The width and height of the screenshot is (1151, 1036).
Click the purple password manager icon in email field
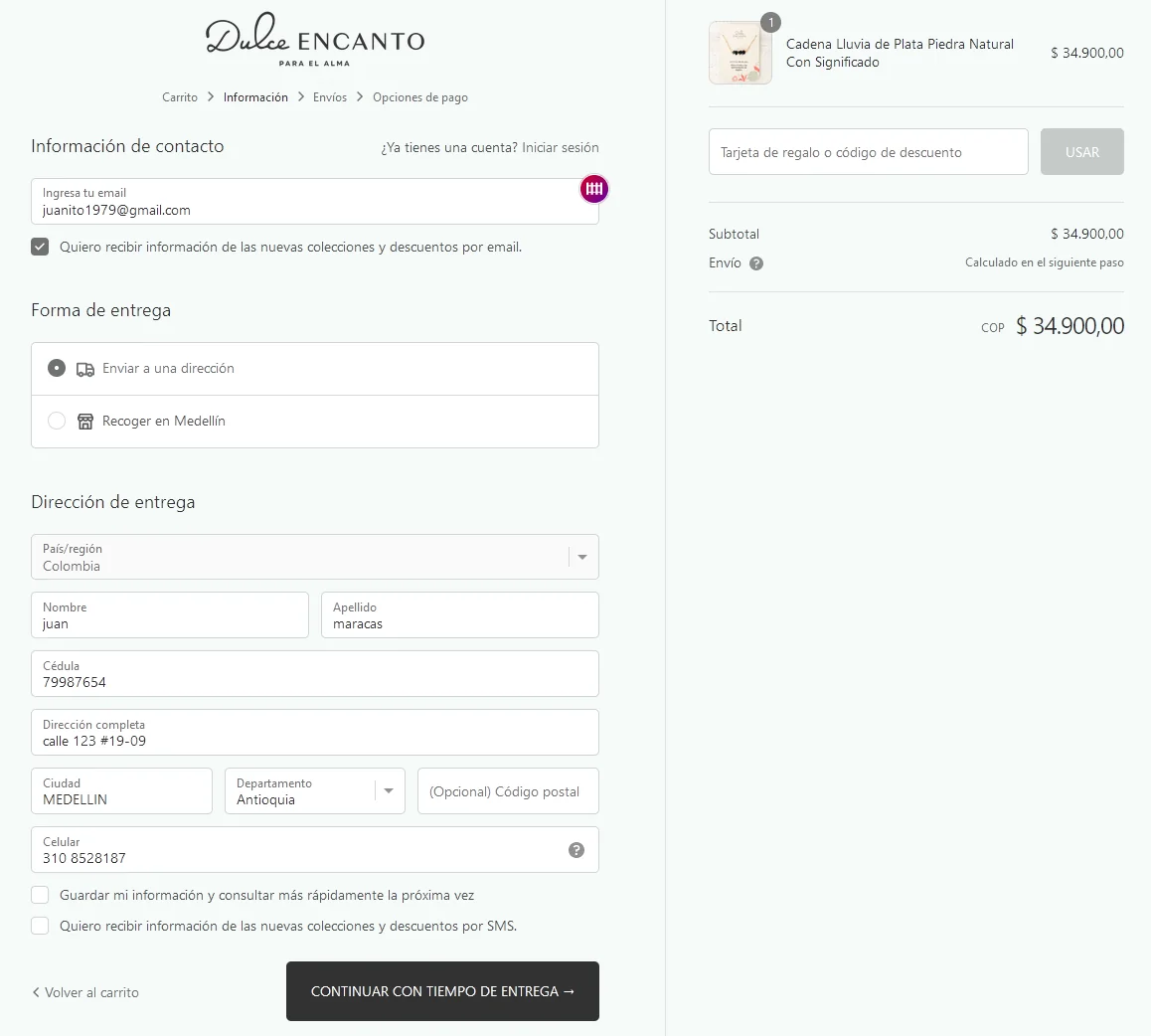[x=593, y=189]
